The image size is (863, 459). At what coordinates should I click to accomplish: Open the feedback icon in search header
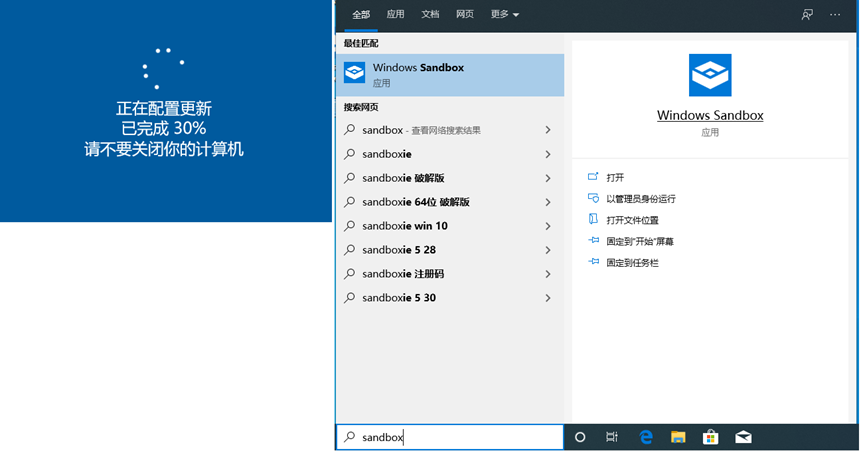pos(807,15)
